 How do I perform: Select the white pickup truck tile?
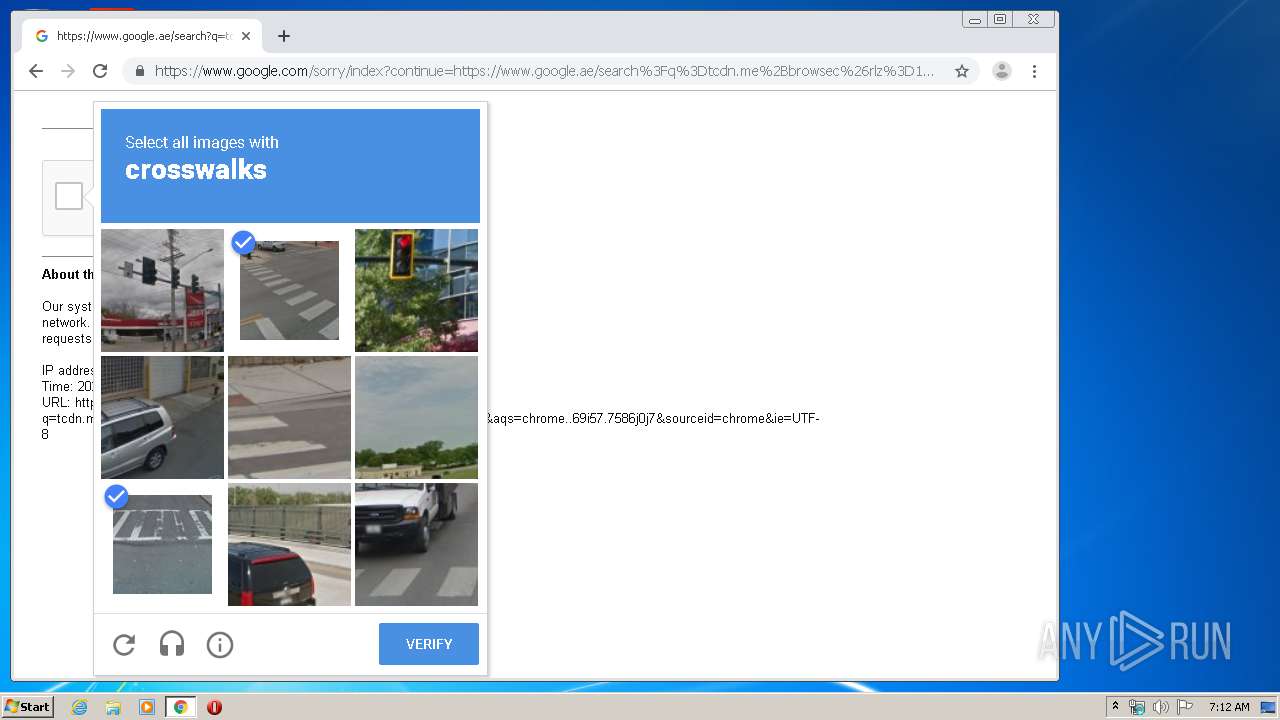pyautogui.click(x=416, y=544)
